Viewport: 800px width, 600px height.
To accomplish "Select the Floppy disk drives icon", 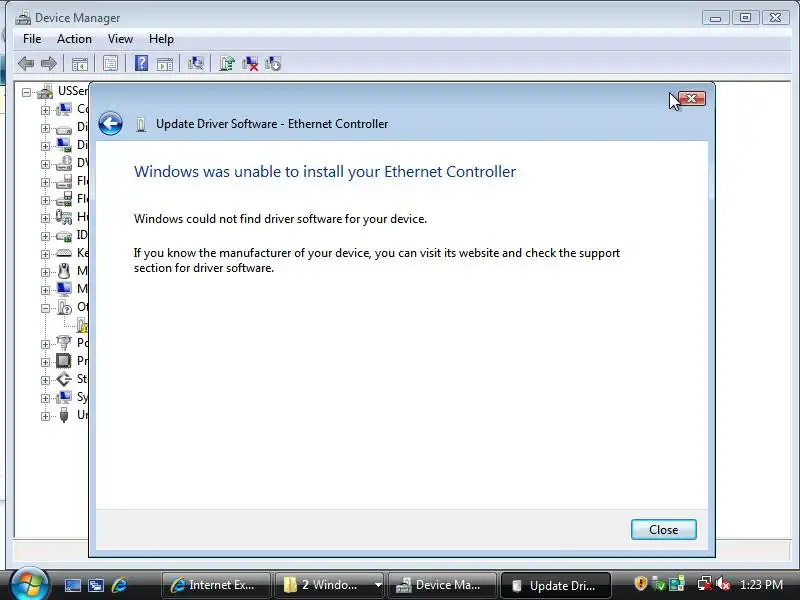I will pyautogui.click(x=64, y=182).
